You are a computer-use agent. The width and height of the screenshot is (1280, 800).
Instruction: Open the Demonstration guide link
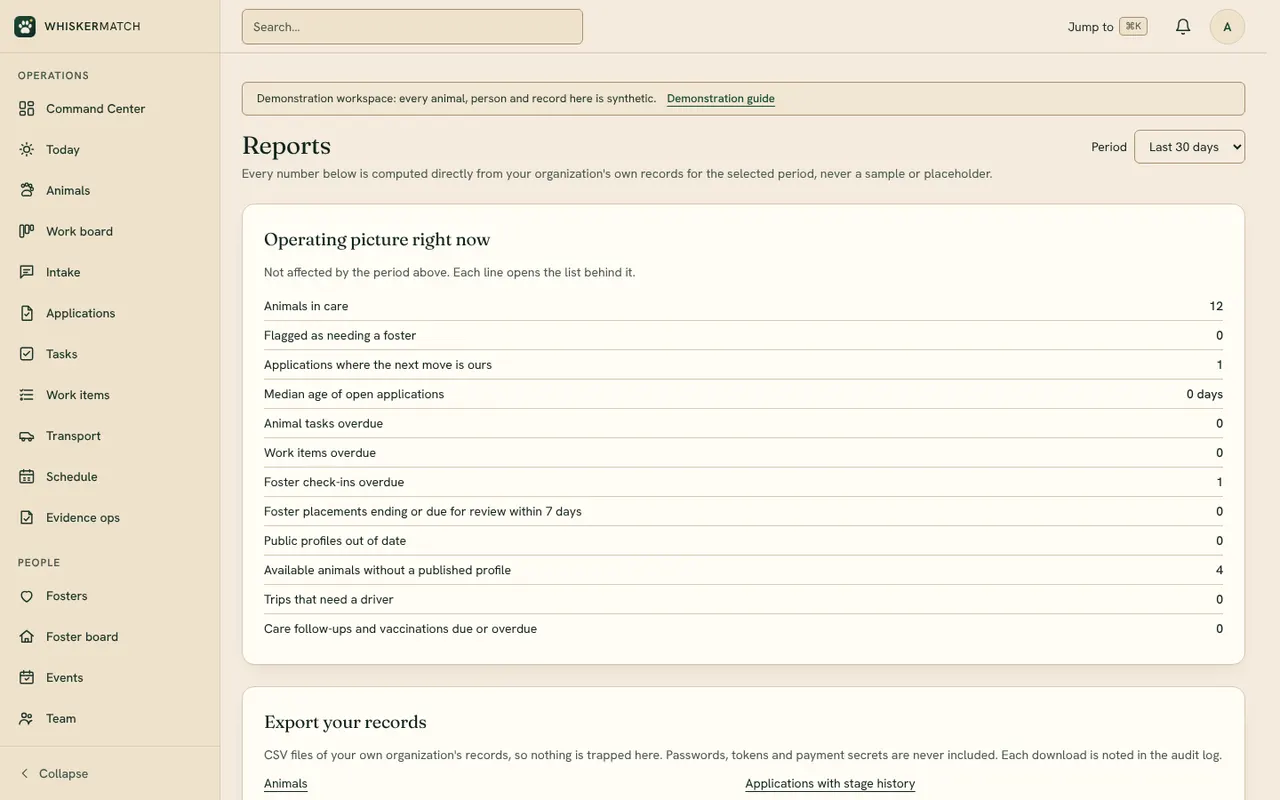click(721, 98)
